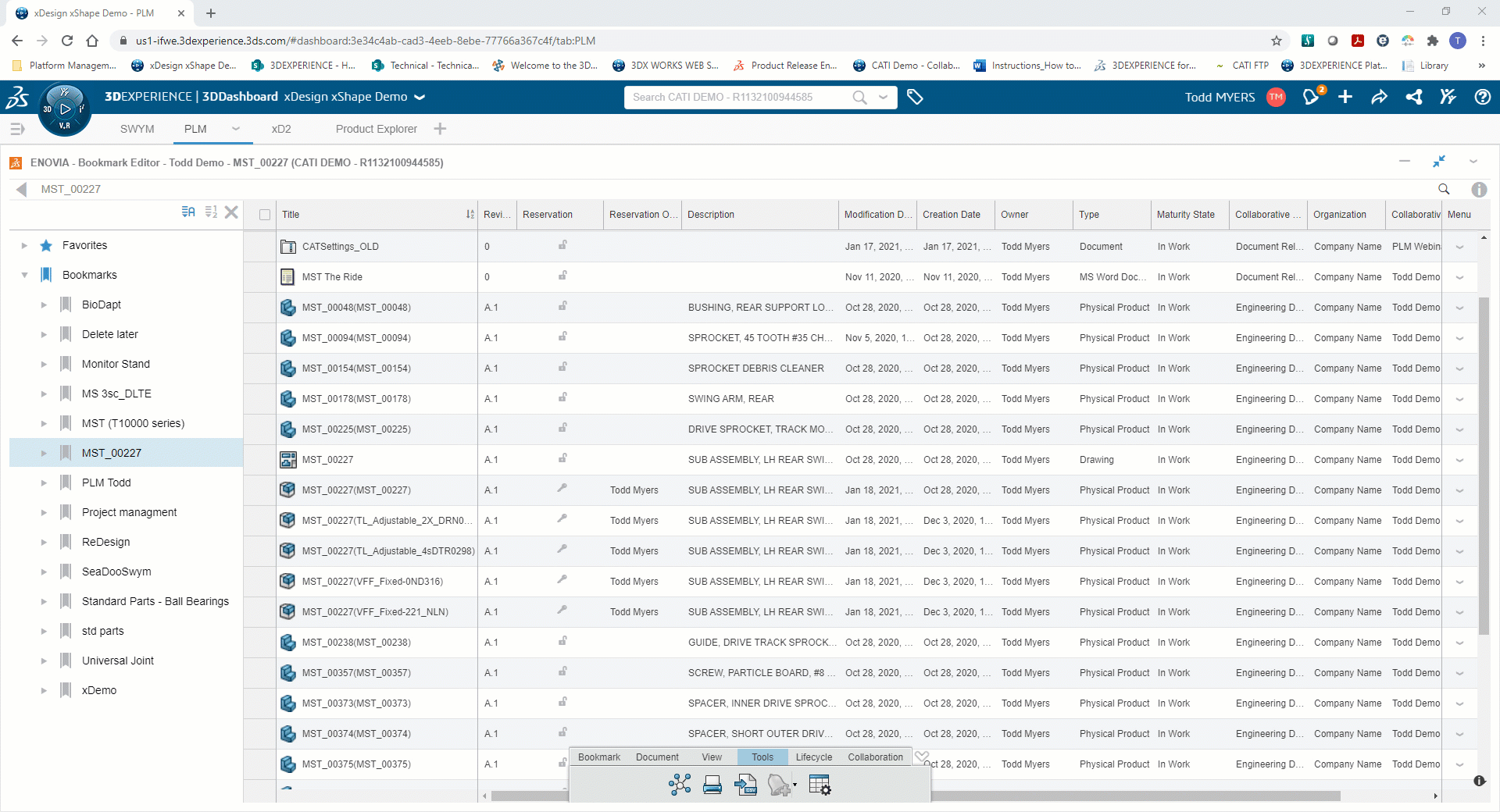This screenshot has height=812, width=1500.
Task: Click the Print icon in Tools bar
Action: pyautogui.click(x=712, y=785)
